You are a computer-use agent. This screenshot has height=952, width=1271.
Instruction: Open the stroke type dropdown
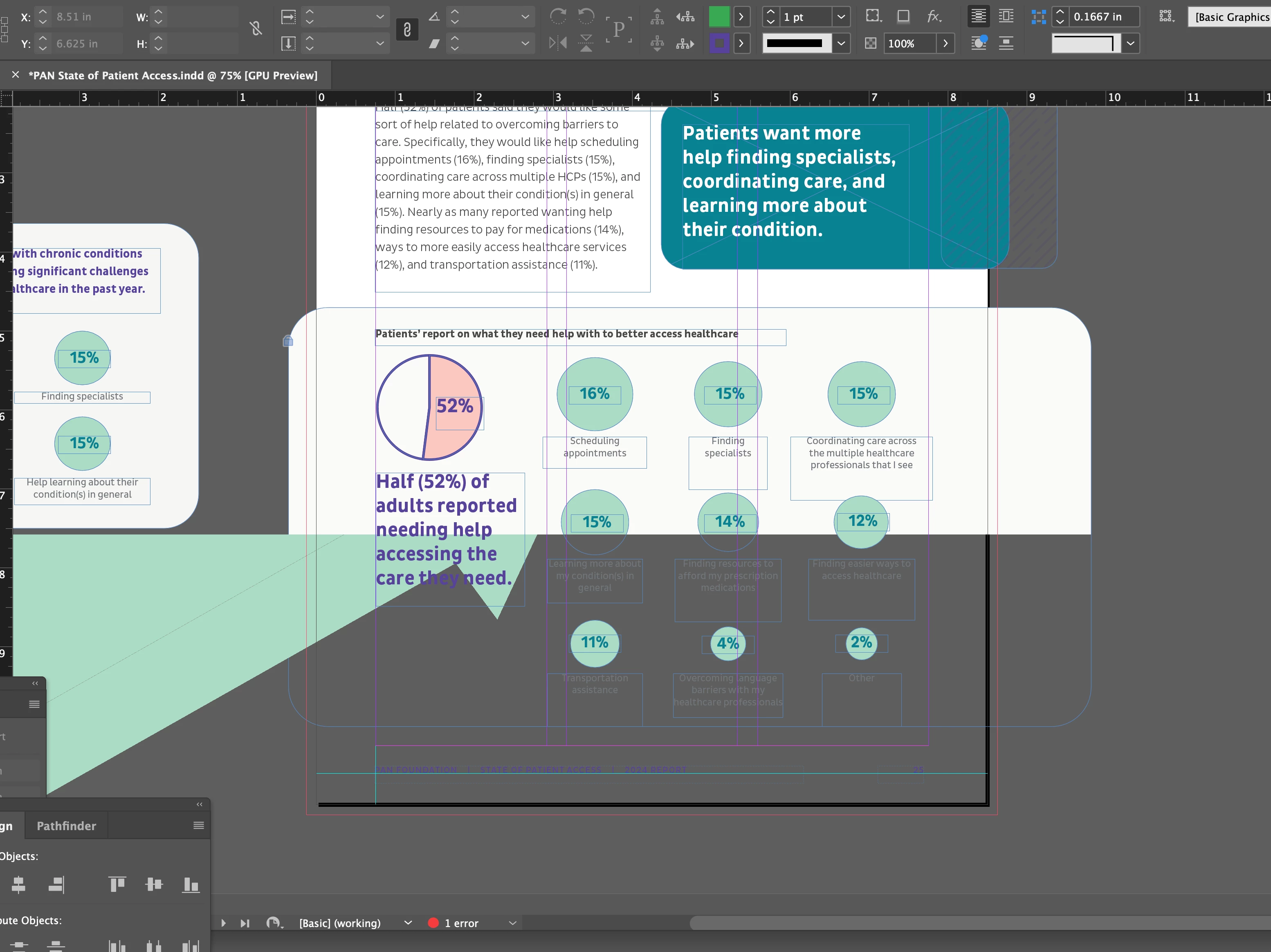(841, 43)
